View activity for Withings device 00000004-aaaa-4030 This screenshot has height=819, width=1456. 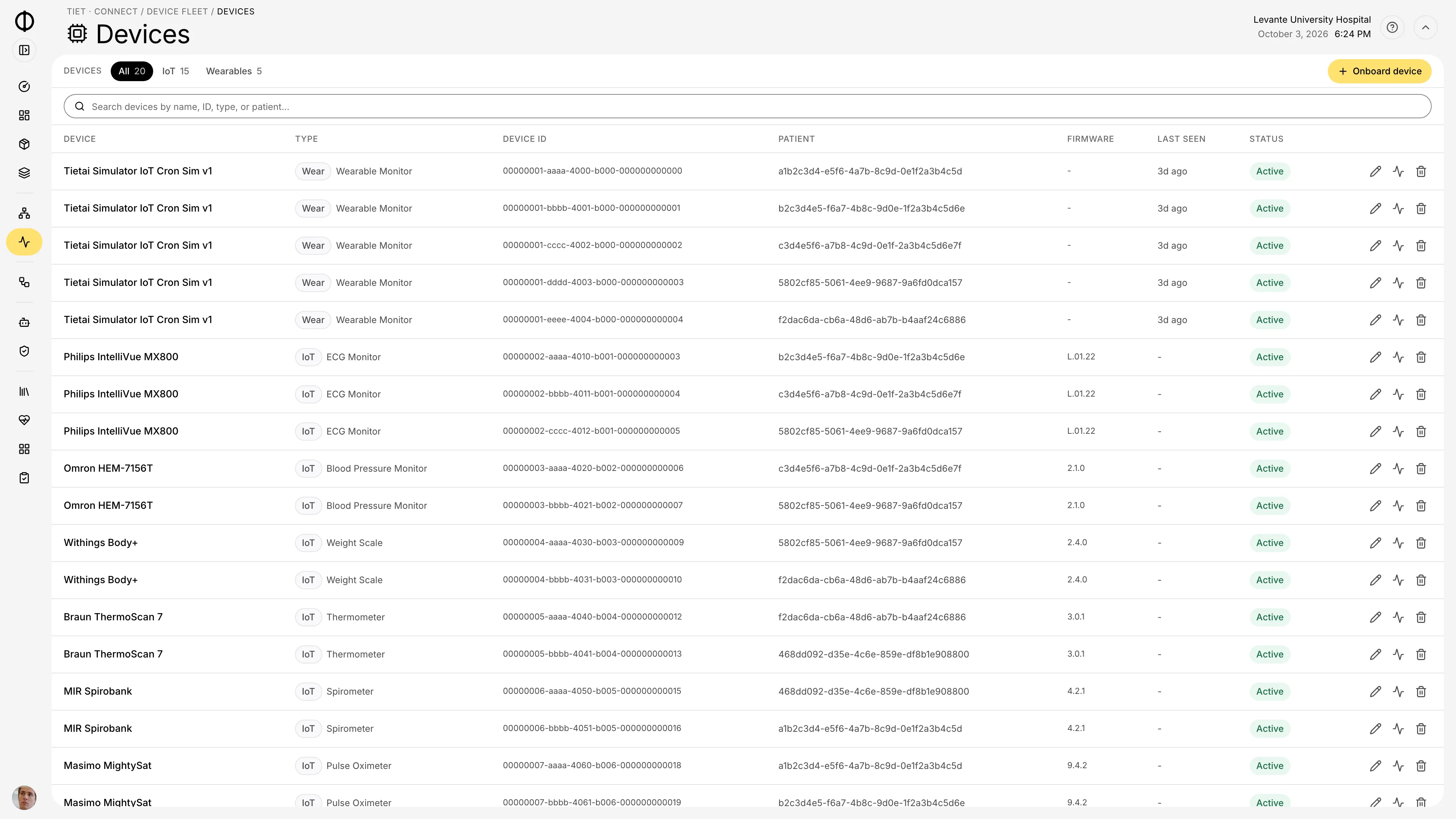click(1398, 543)
